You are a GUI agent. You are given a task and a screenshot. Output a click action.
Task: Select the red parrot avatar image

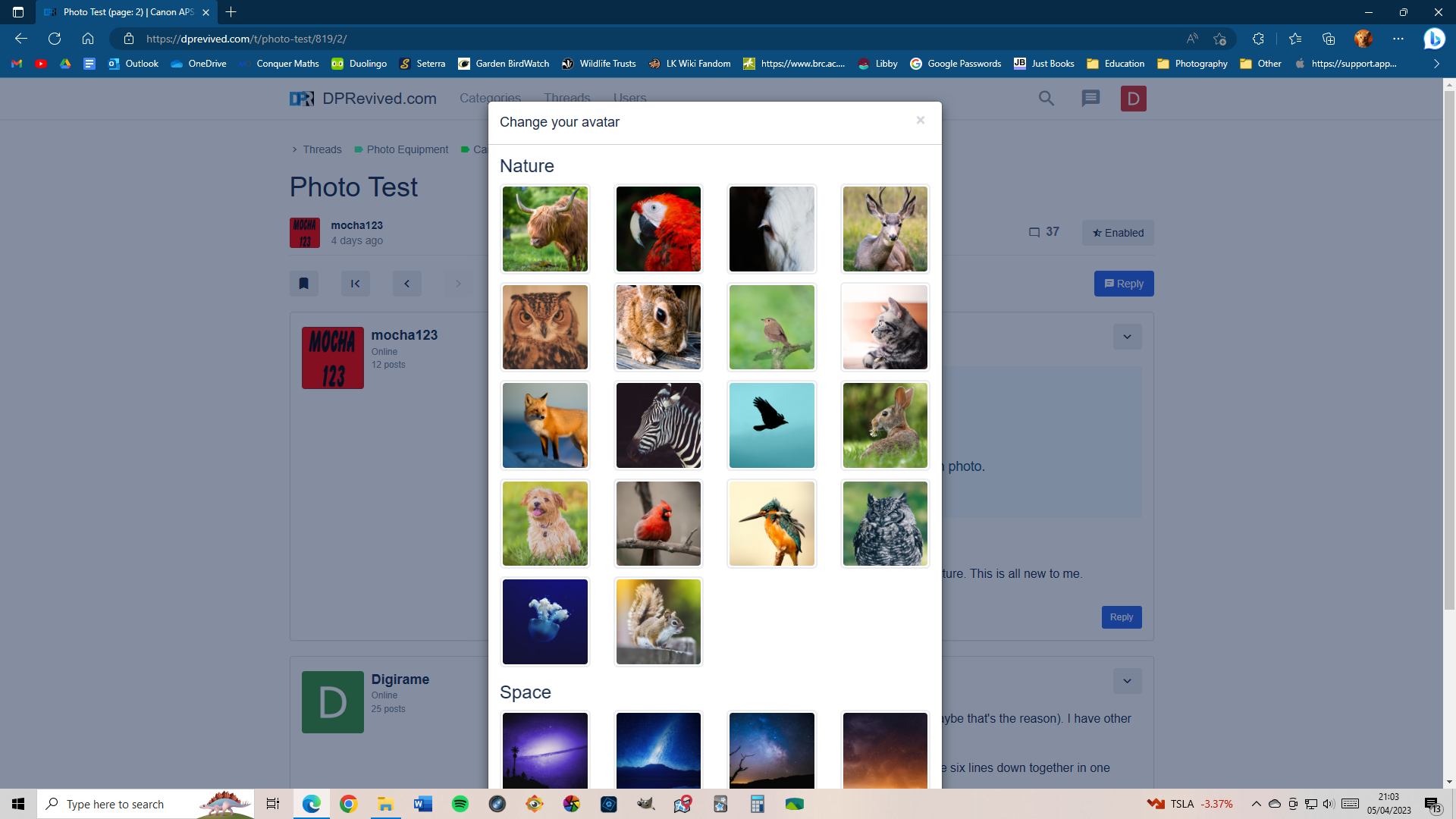point(658,229)
